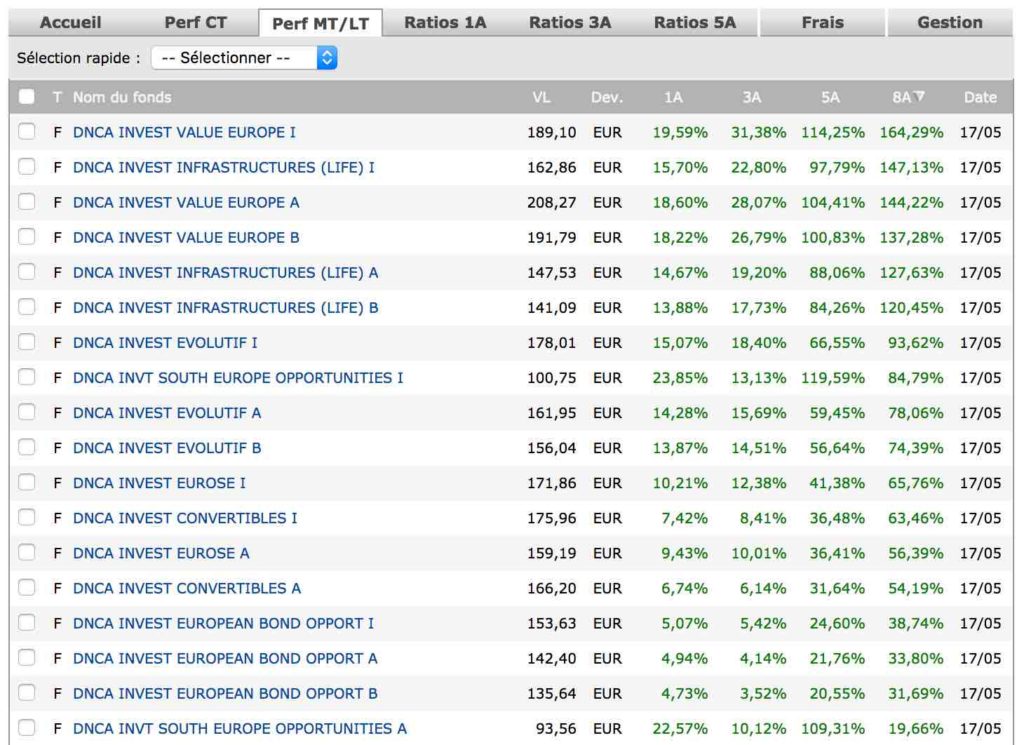Sort by 1A performance column

(x=673, y=97)
